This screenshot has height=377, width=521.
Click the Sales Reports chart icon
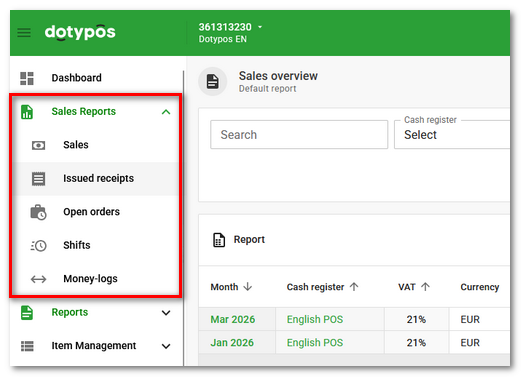pyautogui.click(x=27, y=112)
